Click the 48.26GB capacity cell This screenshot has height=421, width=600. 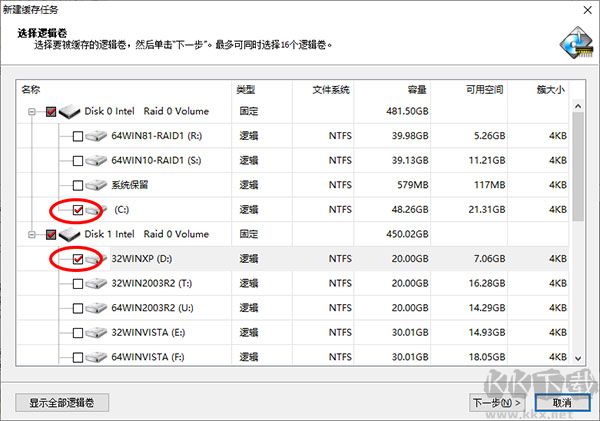(410, 210)
